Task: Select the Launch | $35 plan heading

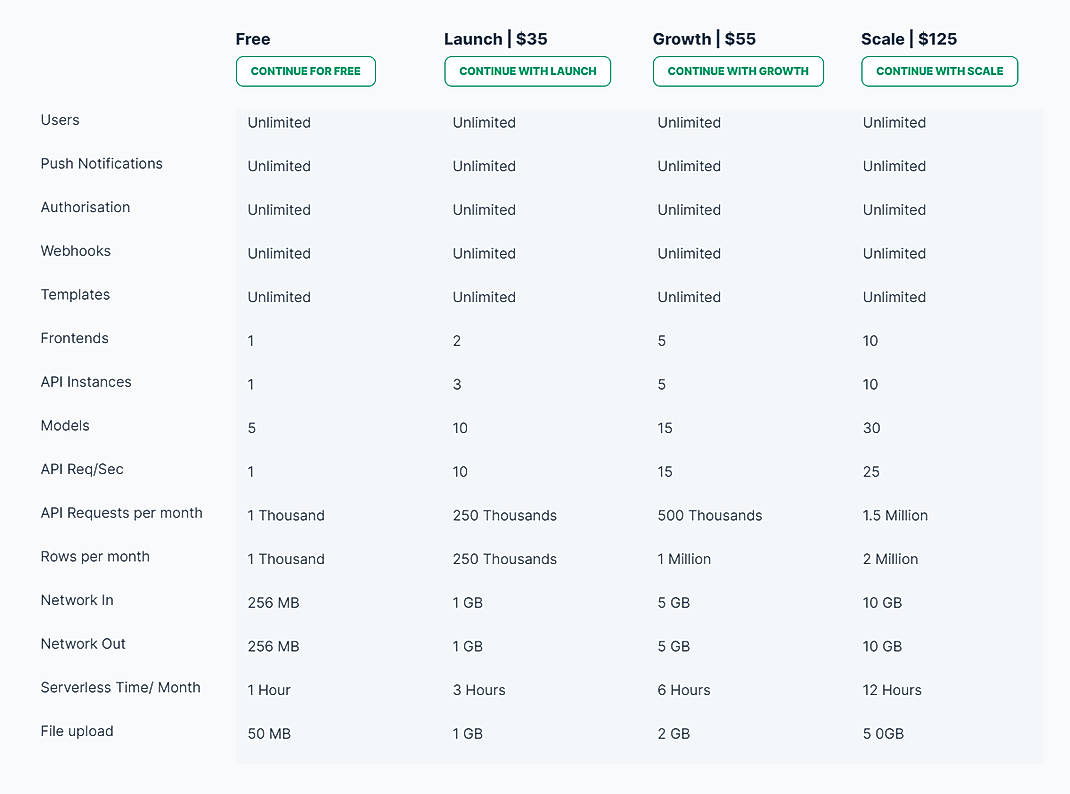Action: 495,39
